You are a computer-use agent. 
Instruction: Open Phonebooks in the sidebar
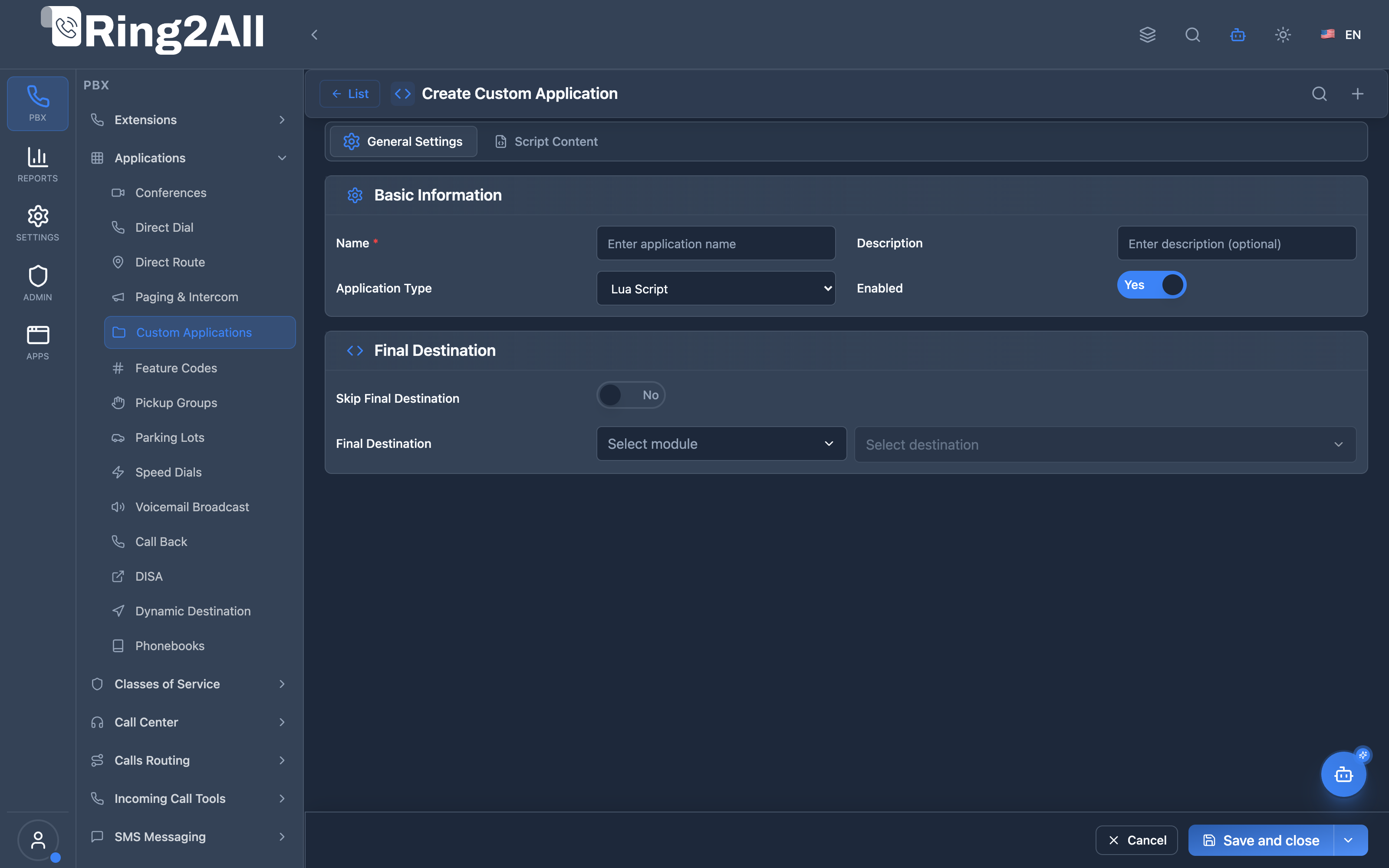pos(199,646)
